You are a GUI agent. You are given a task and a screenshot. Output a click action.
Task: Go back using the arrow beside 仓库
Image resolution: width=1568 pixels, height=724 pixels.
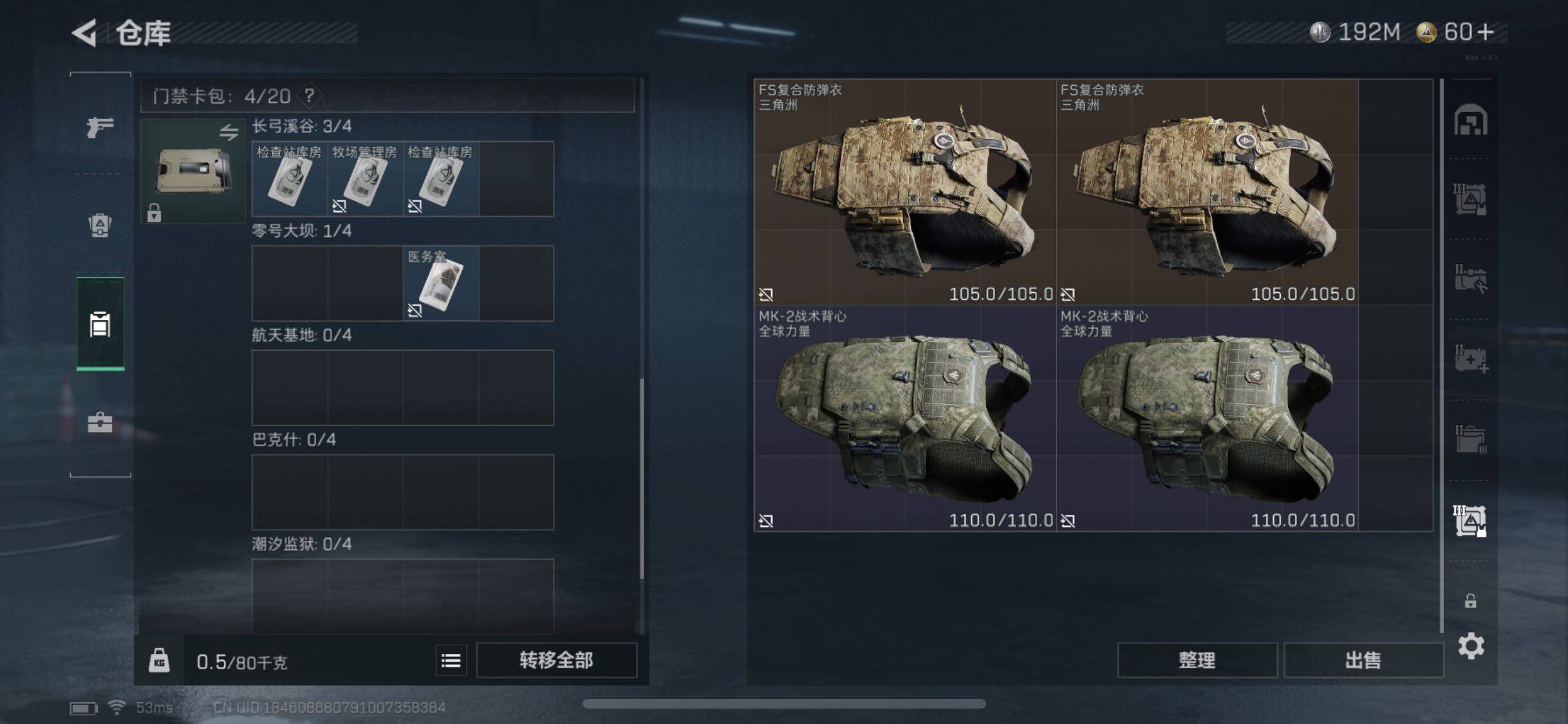click(x=85, y=33)
